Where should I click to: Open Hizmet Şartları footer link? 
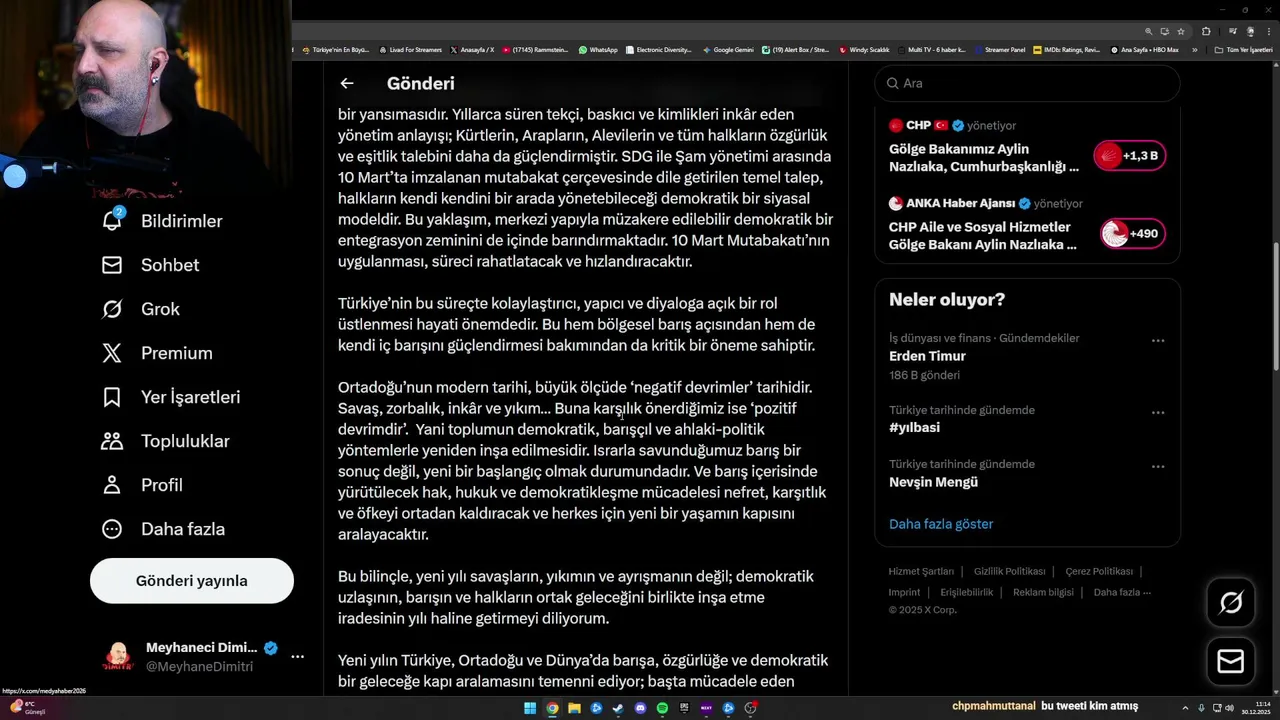[x=921, y=572]
